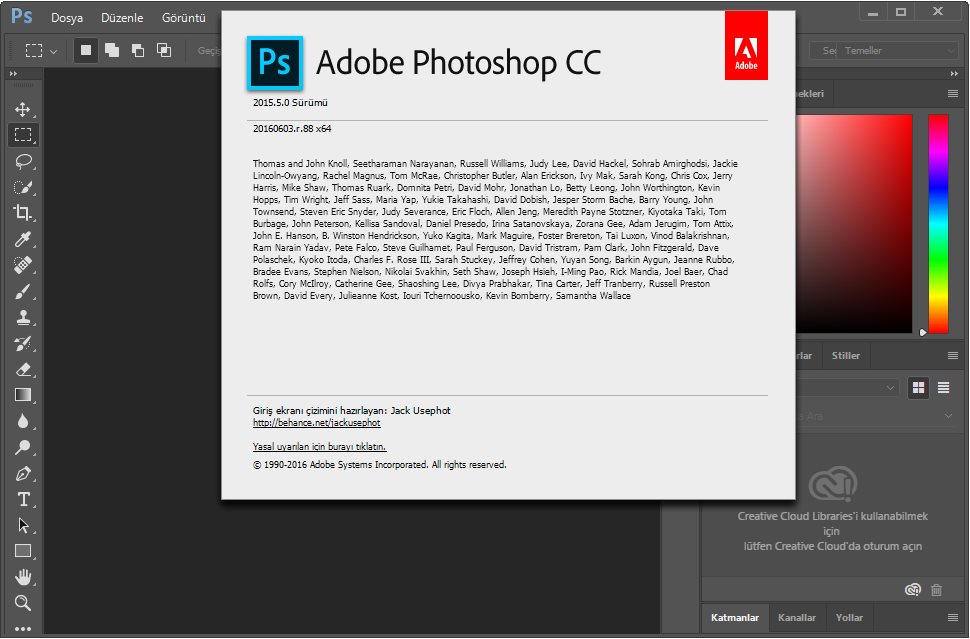Click the Yasal uyarılar legal notices link

click(319, 447)
